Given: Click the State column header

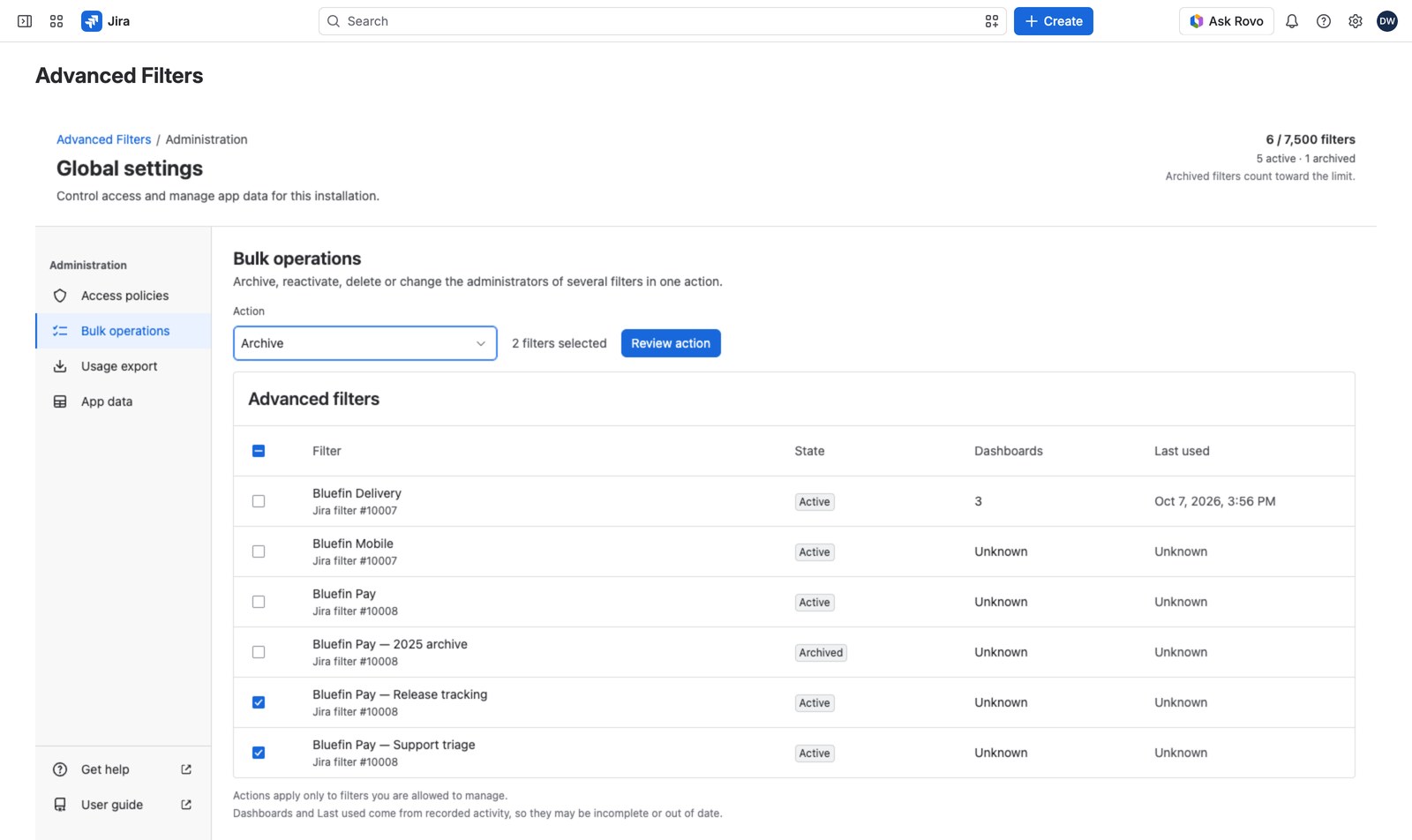Looking at the screenshot, I should [x=809, y=451].
